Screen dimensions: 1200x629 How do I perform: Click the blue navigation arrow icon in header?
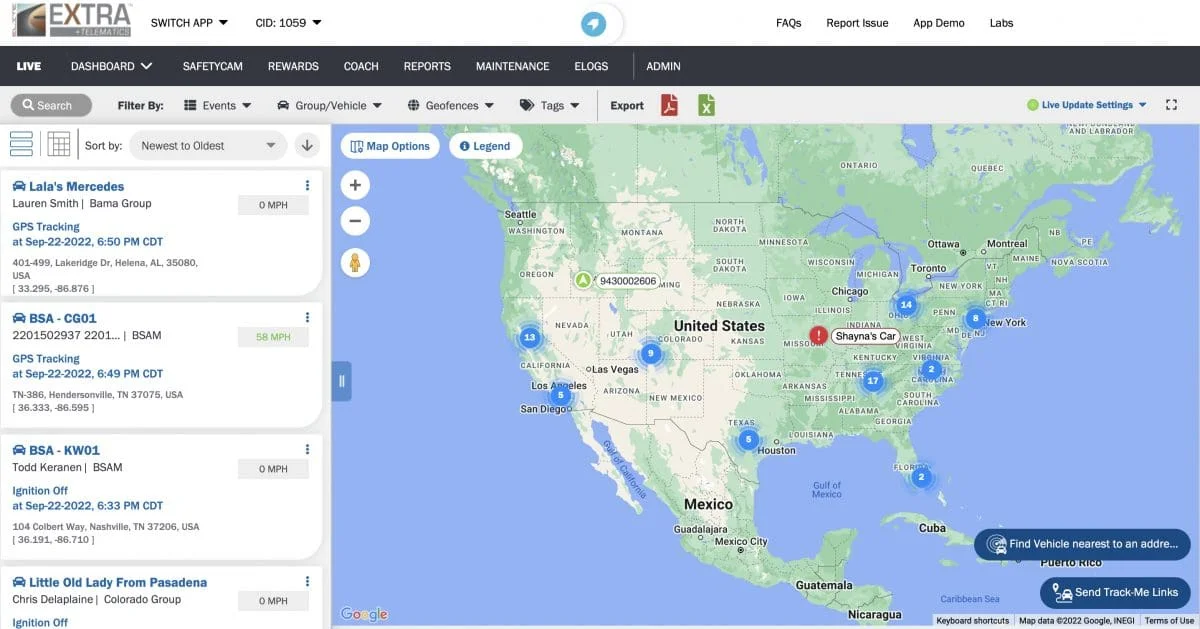click(x=594, y=23)
